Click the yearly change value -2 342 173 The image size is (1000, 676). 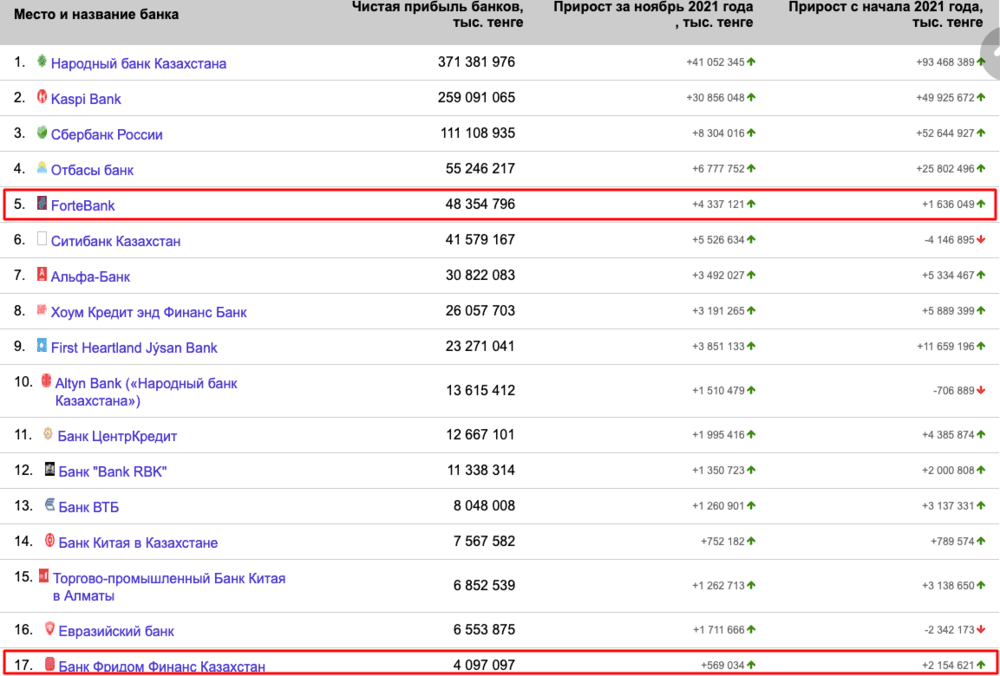[949, 630]
